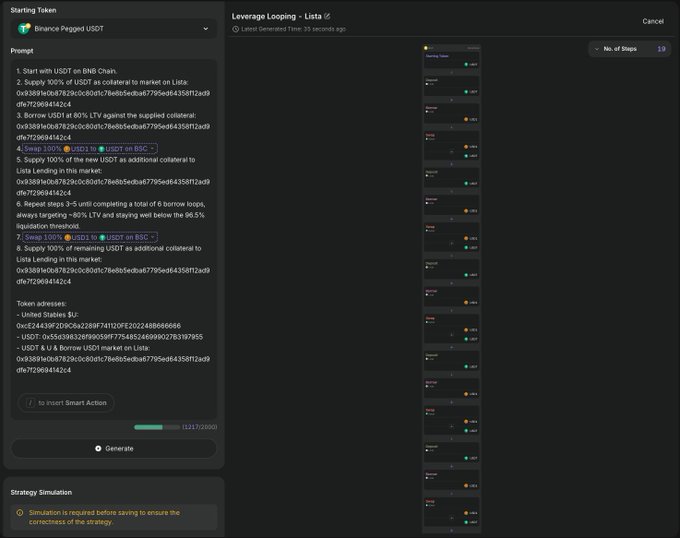Select the second Deposit step card in the flow
This screenshot has width=680, height=538.
tap(451, 178)
